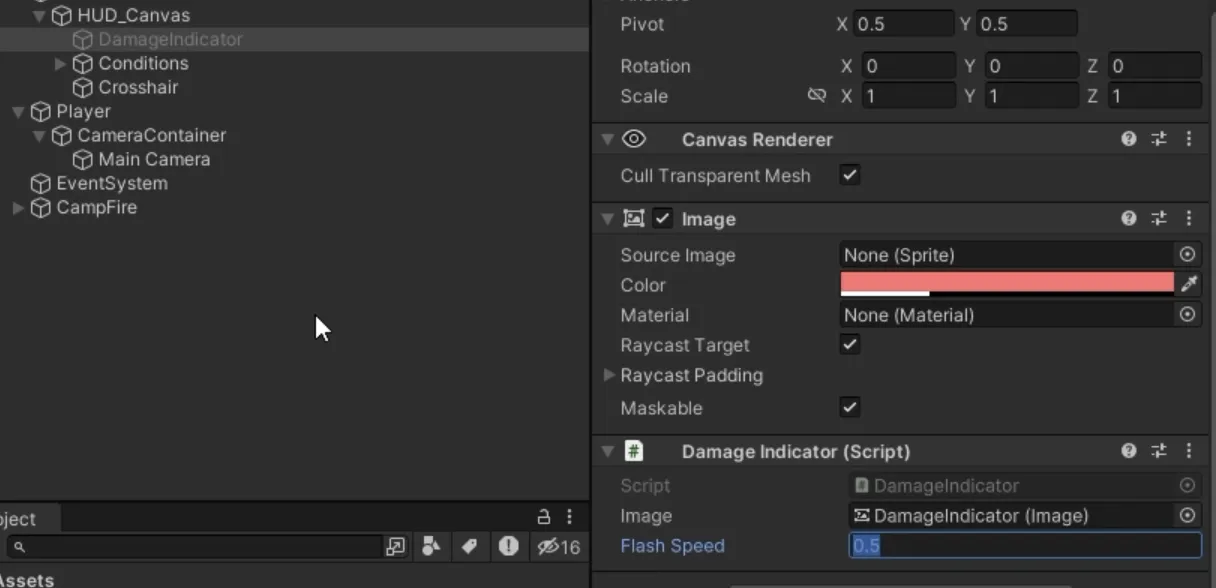Open the Image component more options menu
This screenshot has height=588, width=1216.
pos(1189,218)
